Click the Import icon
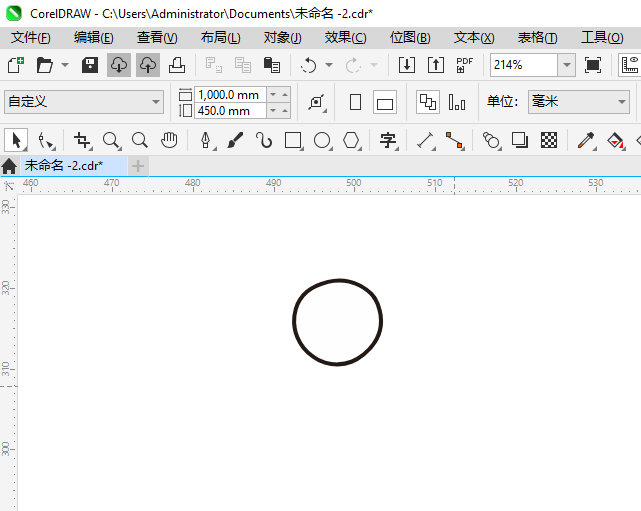Screen dimensions: 641x511 (x=407, y=65)
